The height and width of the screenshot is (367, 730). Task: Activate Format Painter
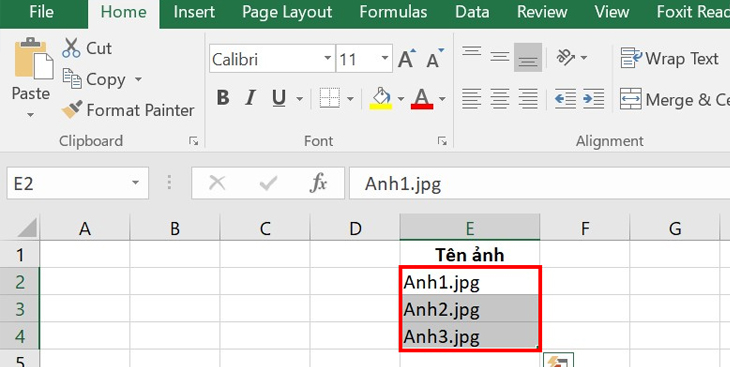click(128, 110)
